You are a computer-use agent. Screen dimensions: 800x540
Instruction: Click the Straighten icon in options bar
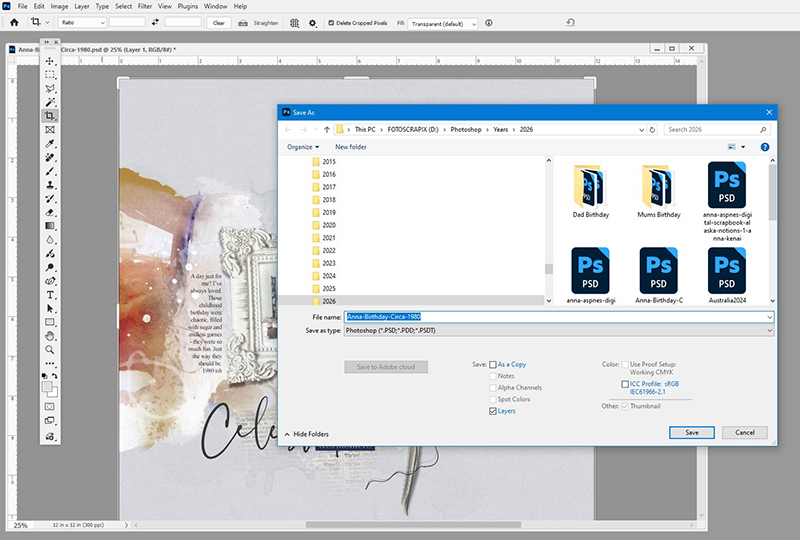[243, 23]
